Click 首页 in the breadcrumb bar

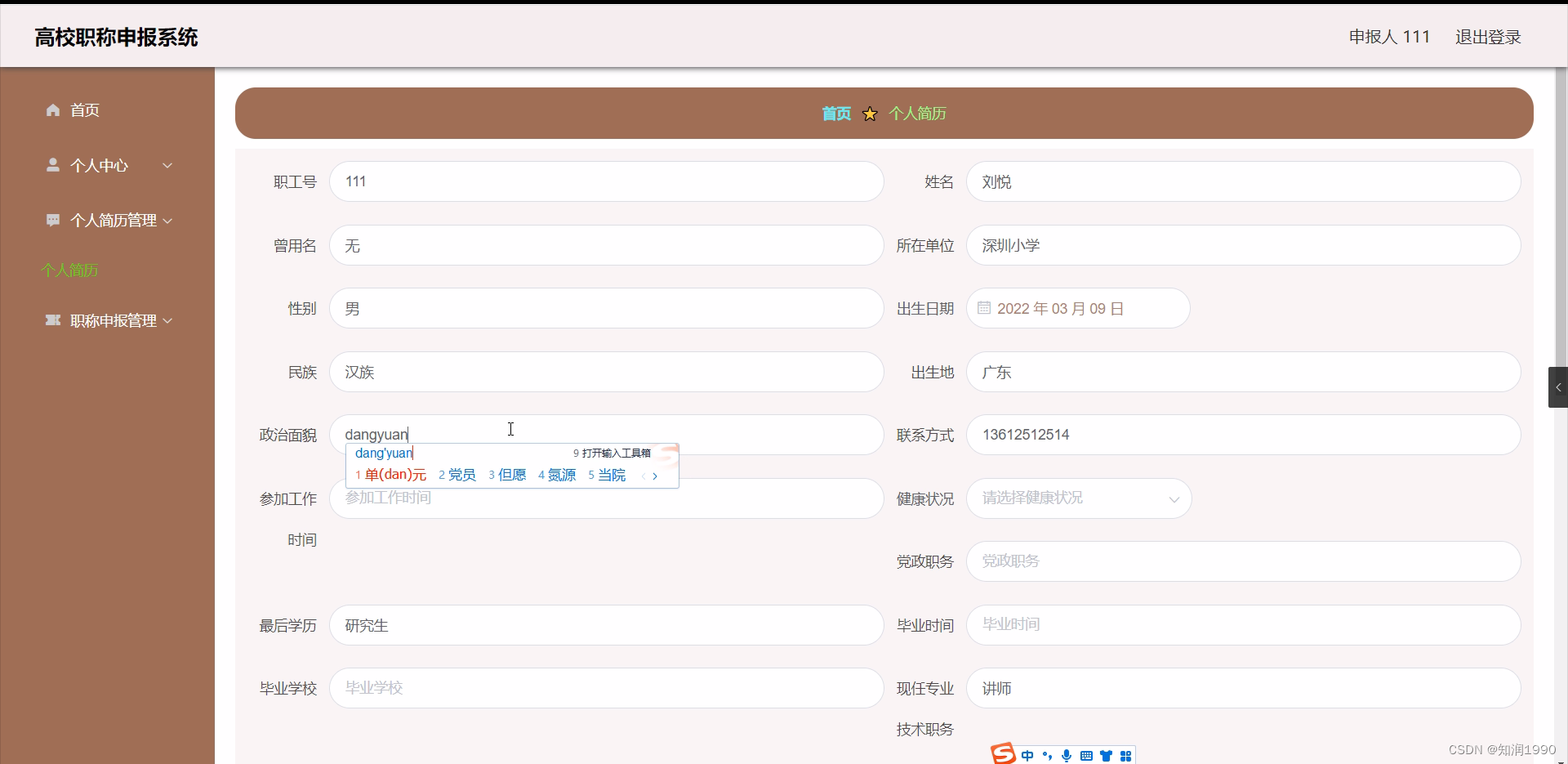pos(835,114)
